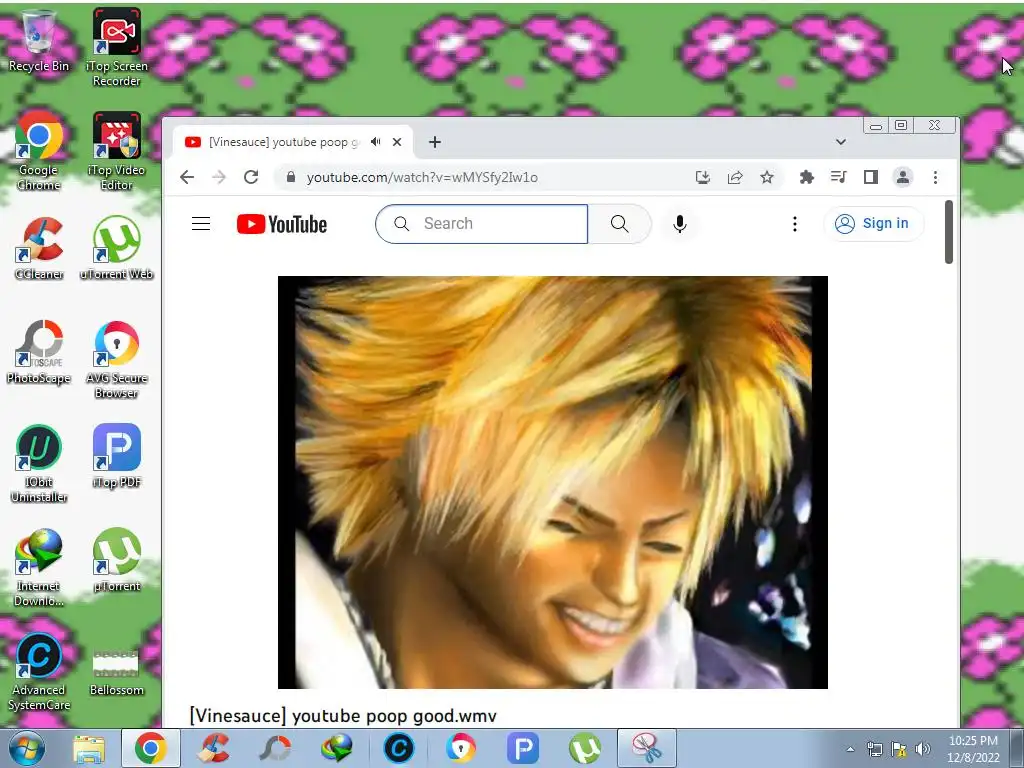Screen dimensions: 1024x768
Task: Select CCleaner desktop shortcut
Action: click(x=39, y=248)
